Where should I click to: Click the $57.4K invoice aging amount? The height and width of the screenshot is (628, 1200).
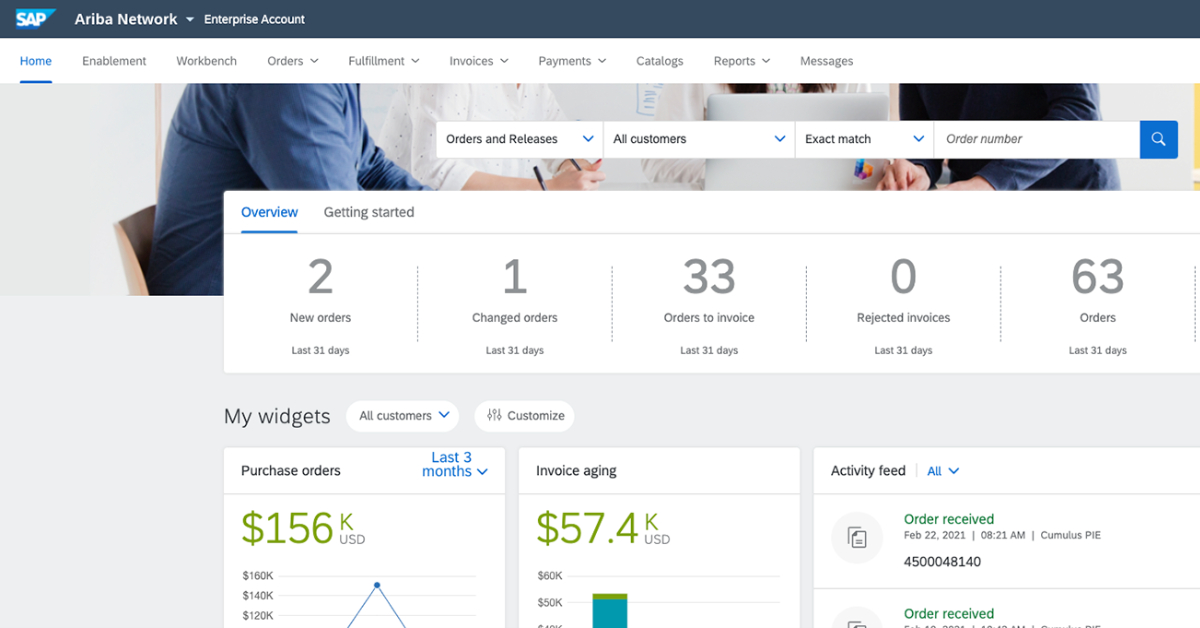pos(603,528)
